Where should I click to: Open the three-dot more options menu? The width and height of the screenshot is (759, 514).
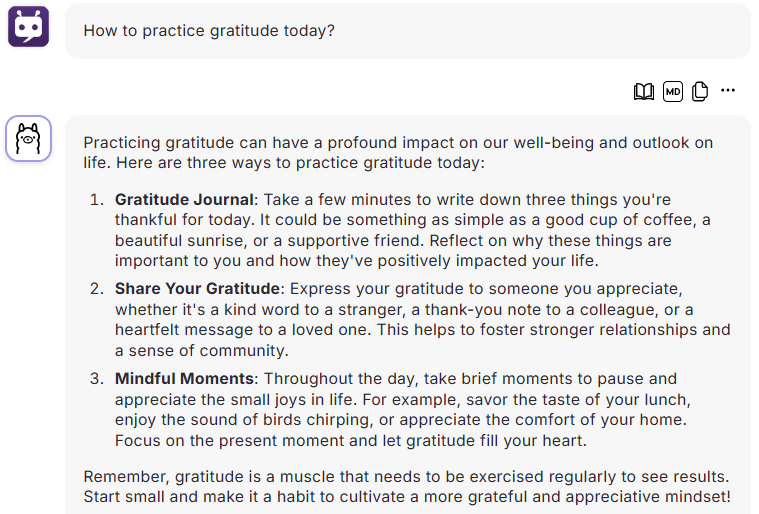point(728,90)
